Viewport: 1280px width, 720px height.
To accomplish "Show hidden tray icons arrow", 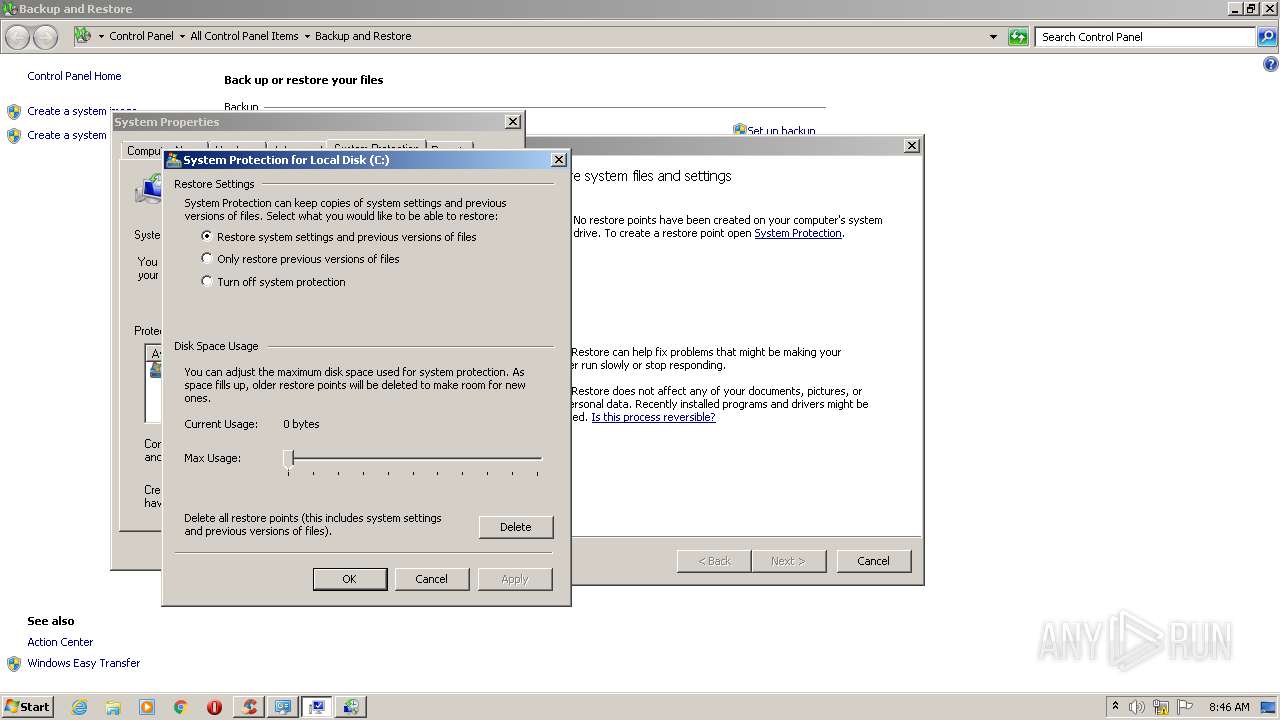I will (x=1115, y=706).
